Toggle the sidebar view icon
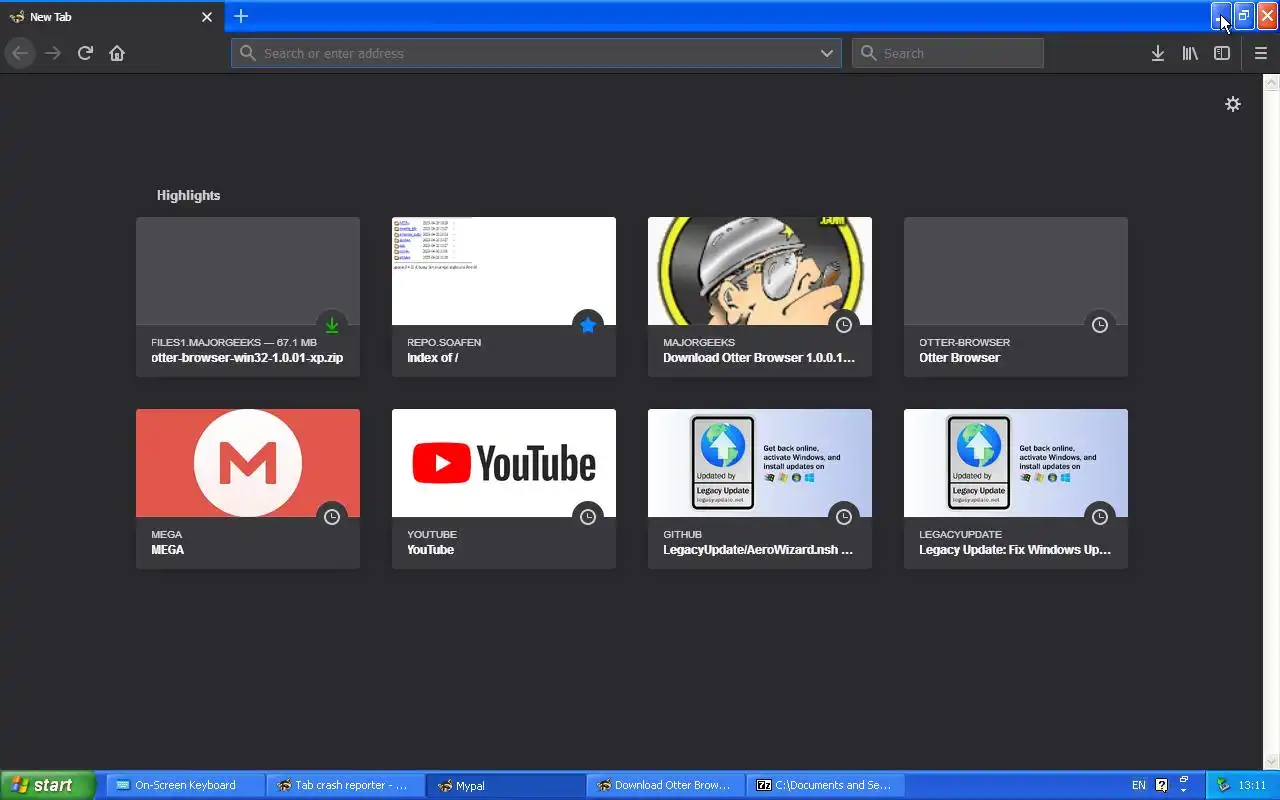1280x800 pixels. point(1222,53)
